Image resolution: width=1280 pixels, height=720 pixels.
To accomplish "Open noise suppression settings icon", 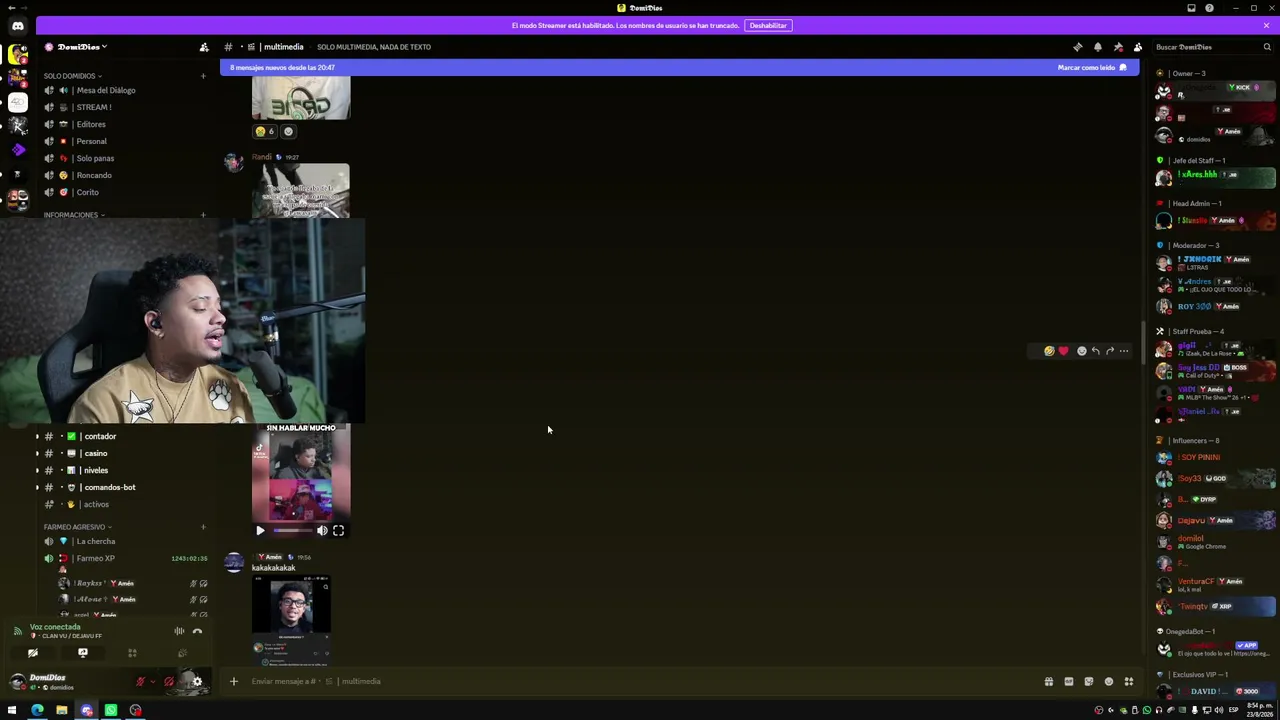I will pos(179,631).
